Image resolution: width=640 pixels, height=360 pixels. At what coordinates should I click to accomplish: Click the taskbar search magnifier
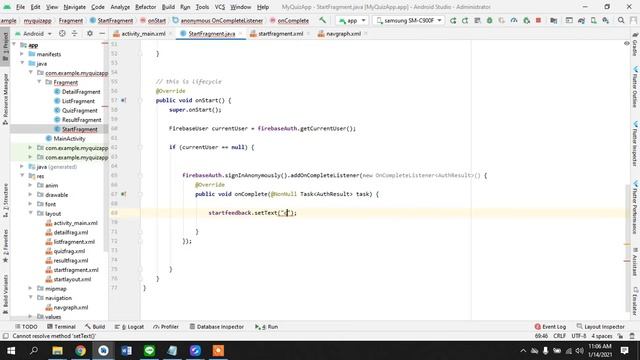[x=34, y=350]
